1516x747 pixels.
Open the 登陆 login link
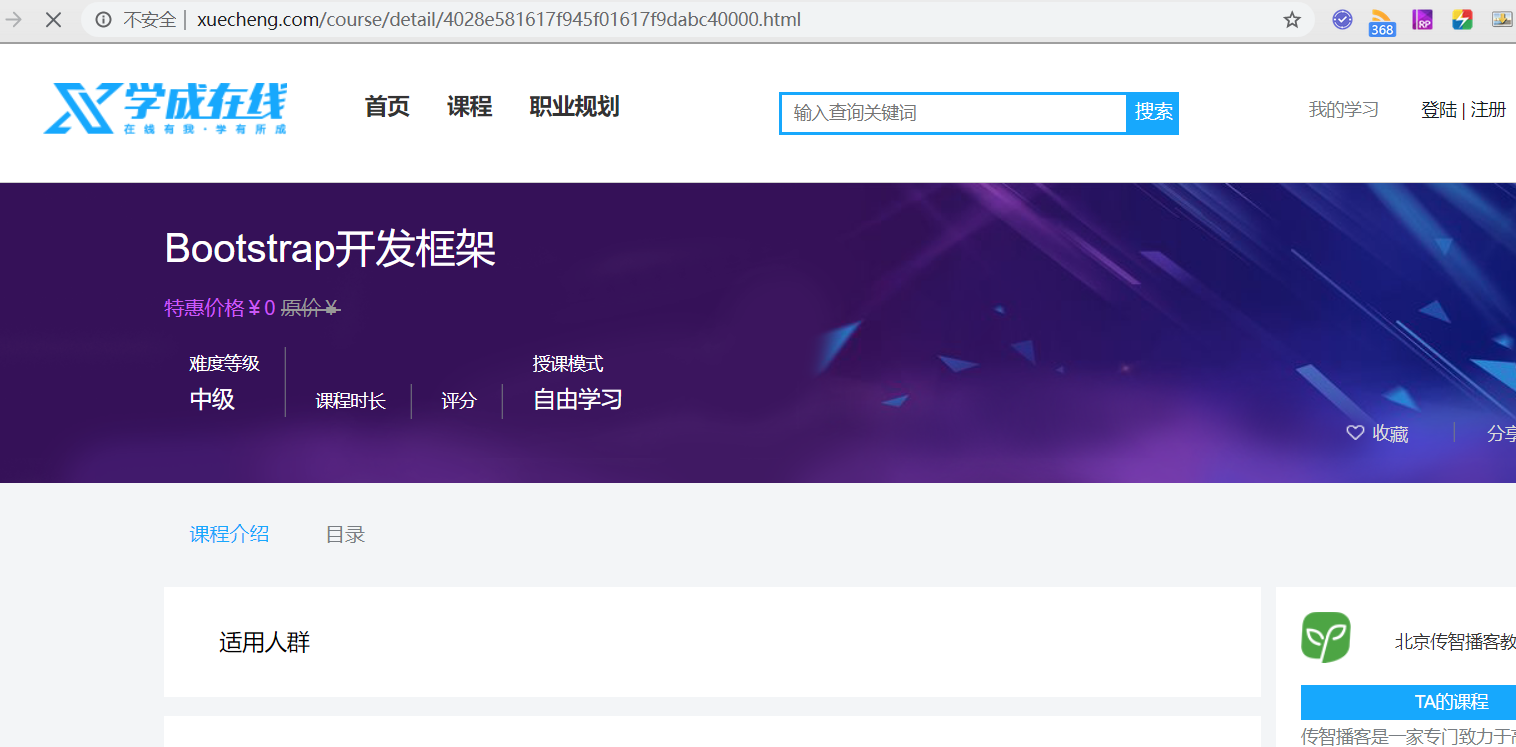[1439, 110]
